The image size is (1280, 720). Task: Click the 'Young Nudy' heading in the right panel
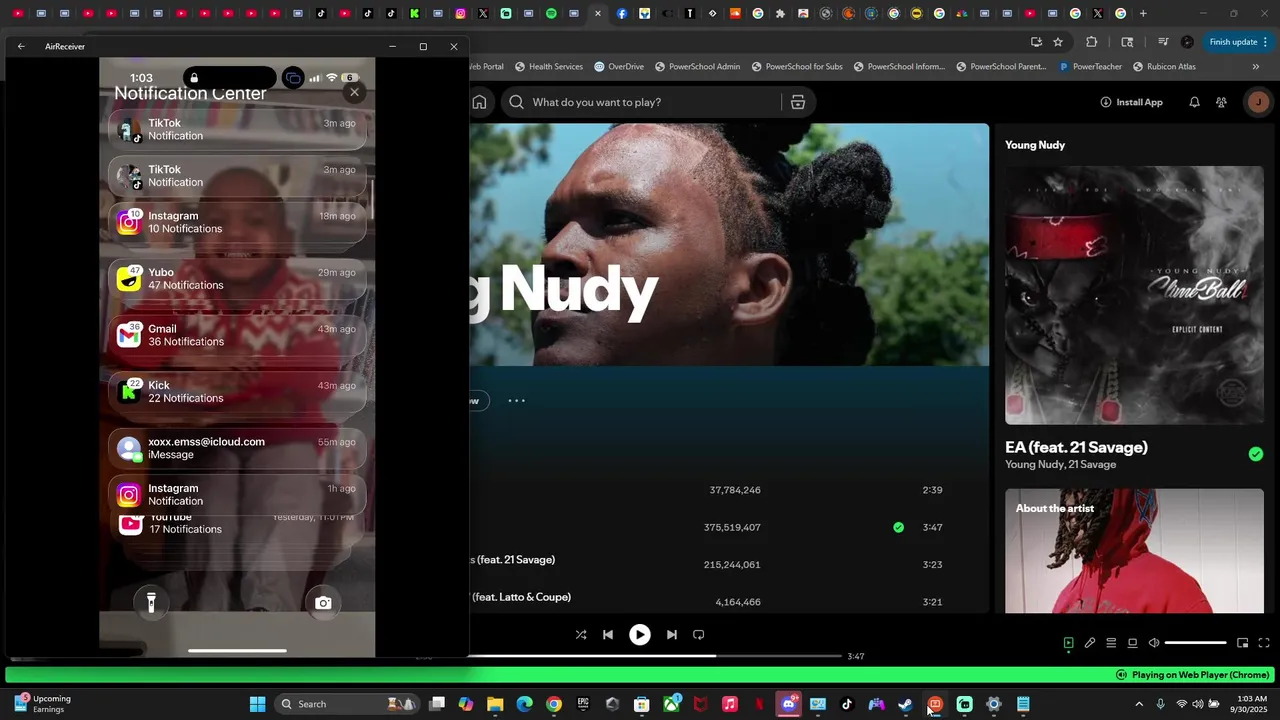(1035, 145)
